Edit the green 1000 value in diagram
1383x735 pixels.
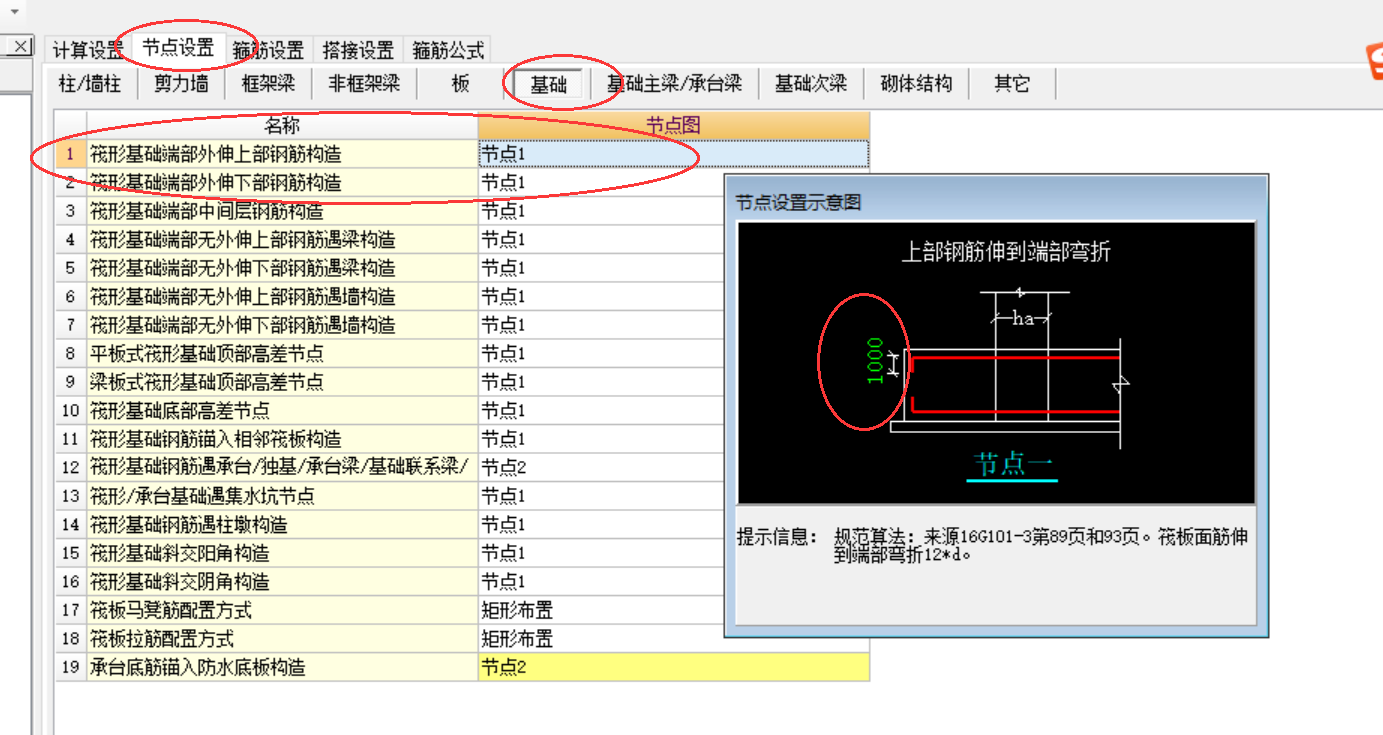coord(875,360)
